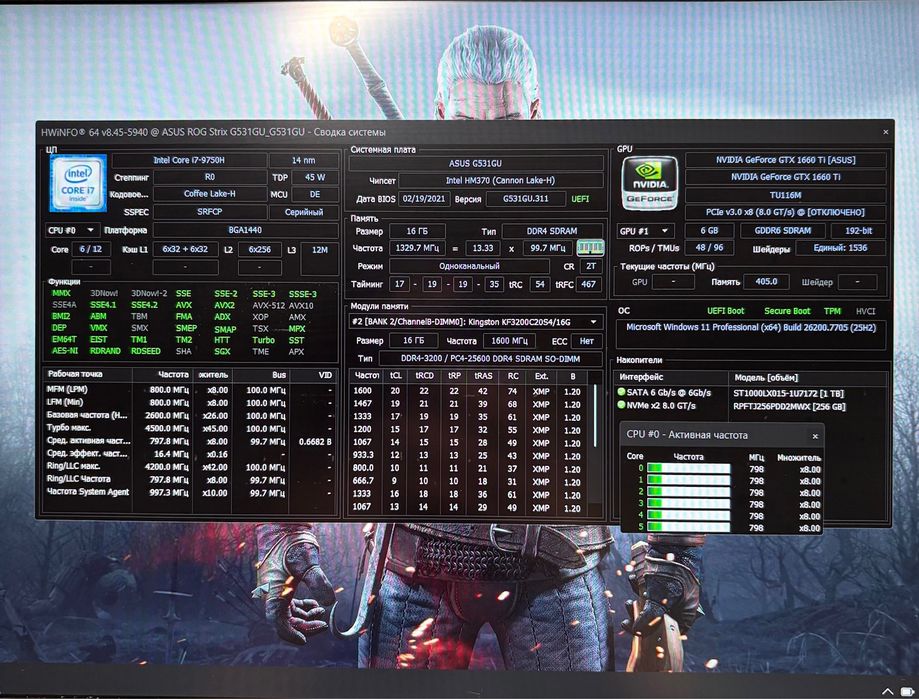Open the GPU #1 selector dropdown
Viewport: 919px width, 699px height.
tap(645, 231)
